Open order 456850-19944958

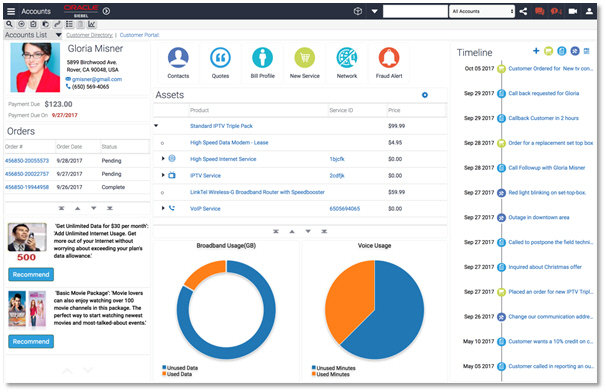(x=27, y=187)
